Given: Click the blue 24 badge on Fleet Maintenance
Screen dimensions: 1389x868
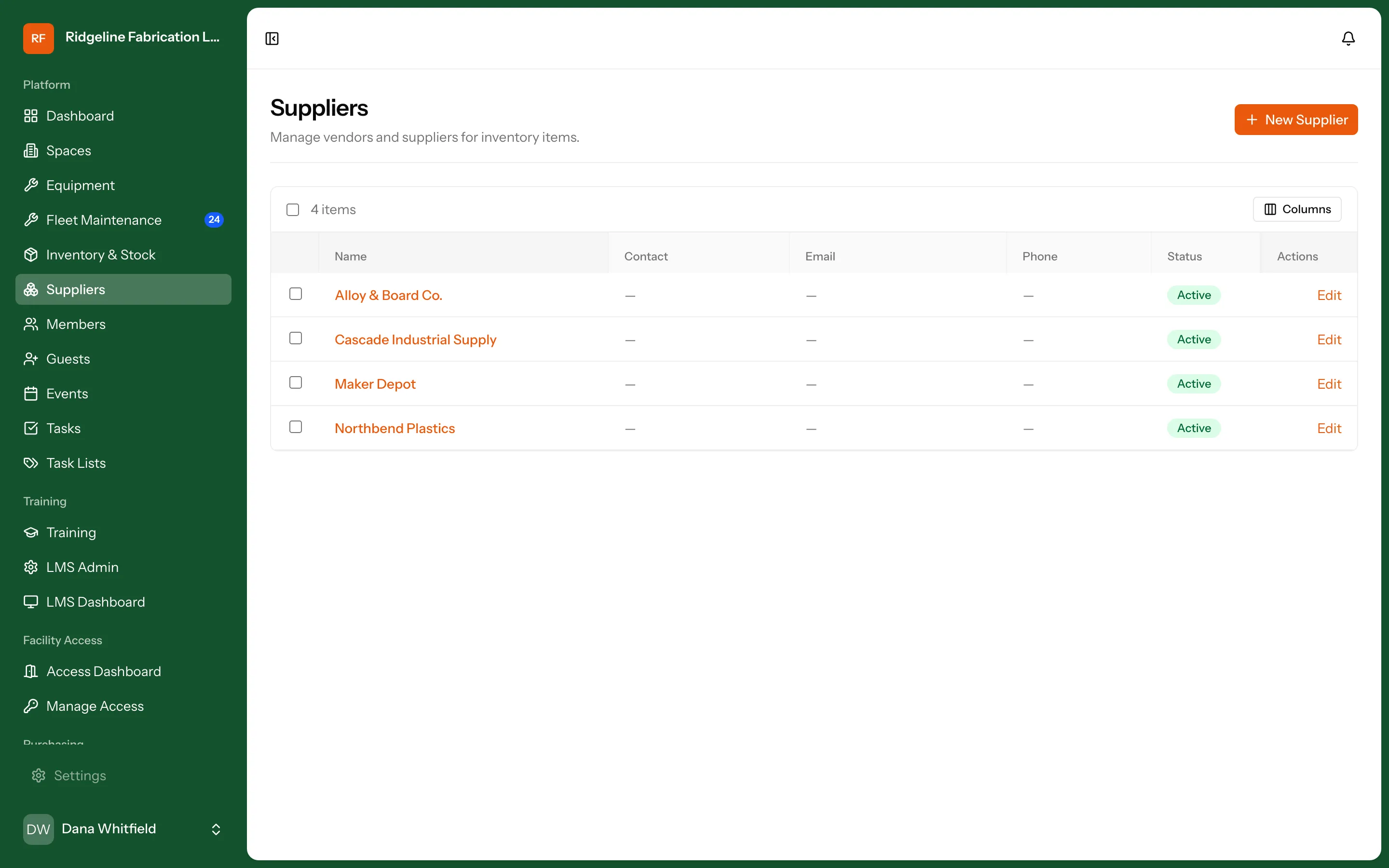Looking at the screenshot, I should point(214,220).
